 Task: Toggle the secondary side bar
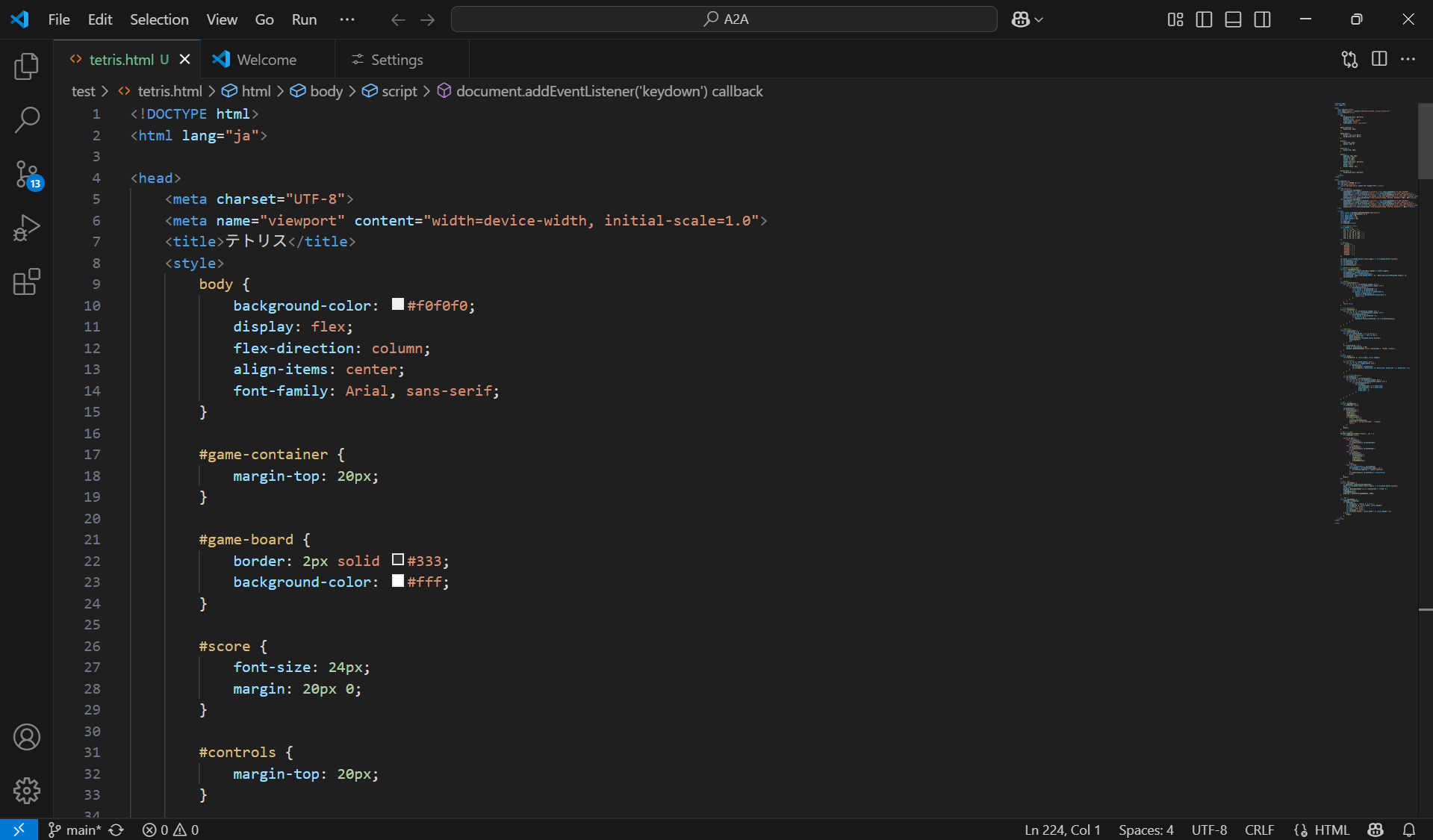(x=1262, y=19)
